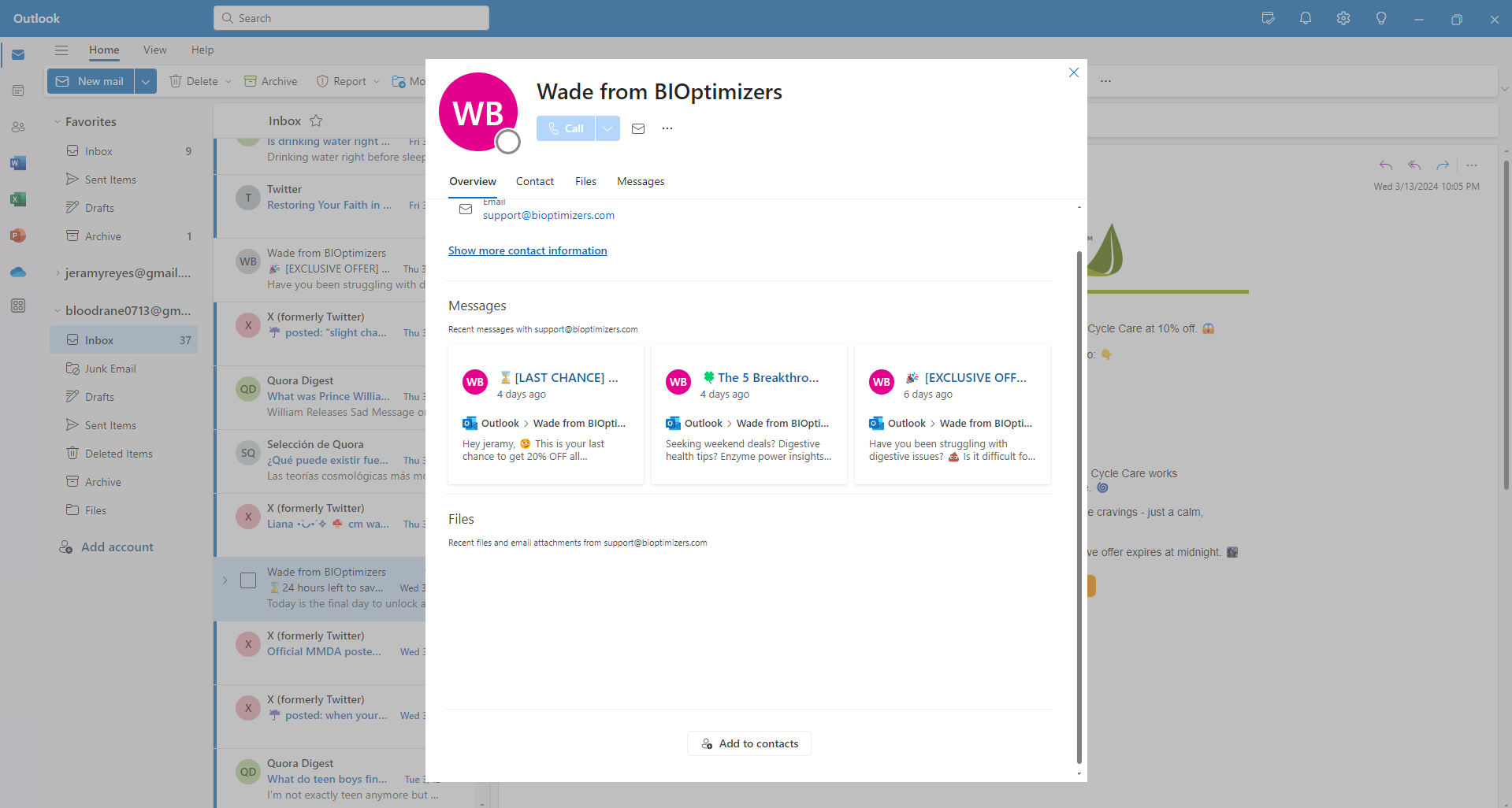Expand jeramyreyes@gmail account
The width and height of the screenshot is (1512, 808).
click(58, 273)
